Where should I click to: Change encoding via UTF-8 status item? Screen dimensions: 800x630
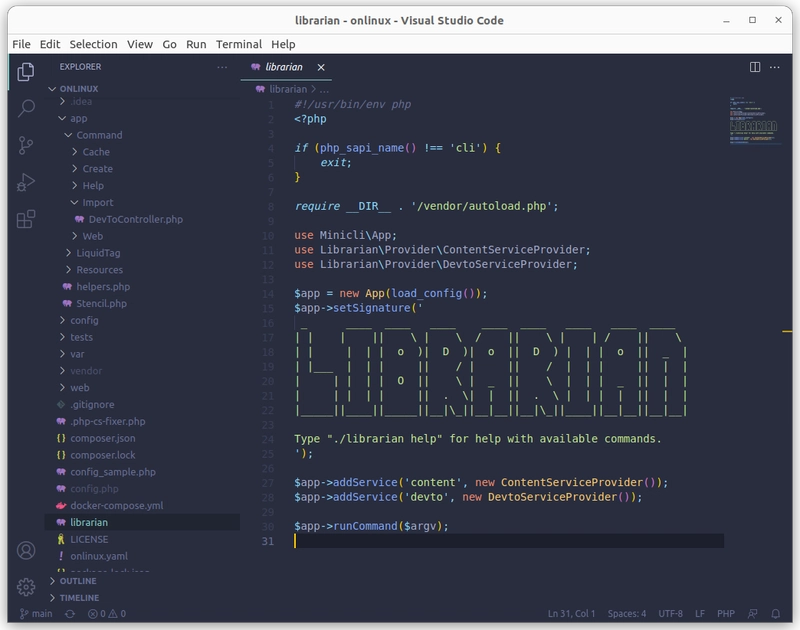[x=670, y=614]
